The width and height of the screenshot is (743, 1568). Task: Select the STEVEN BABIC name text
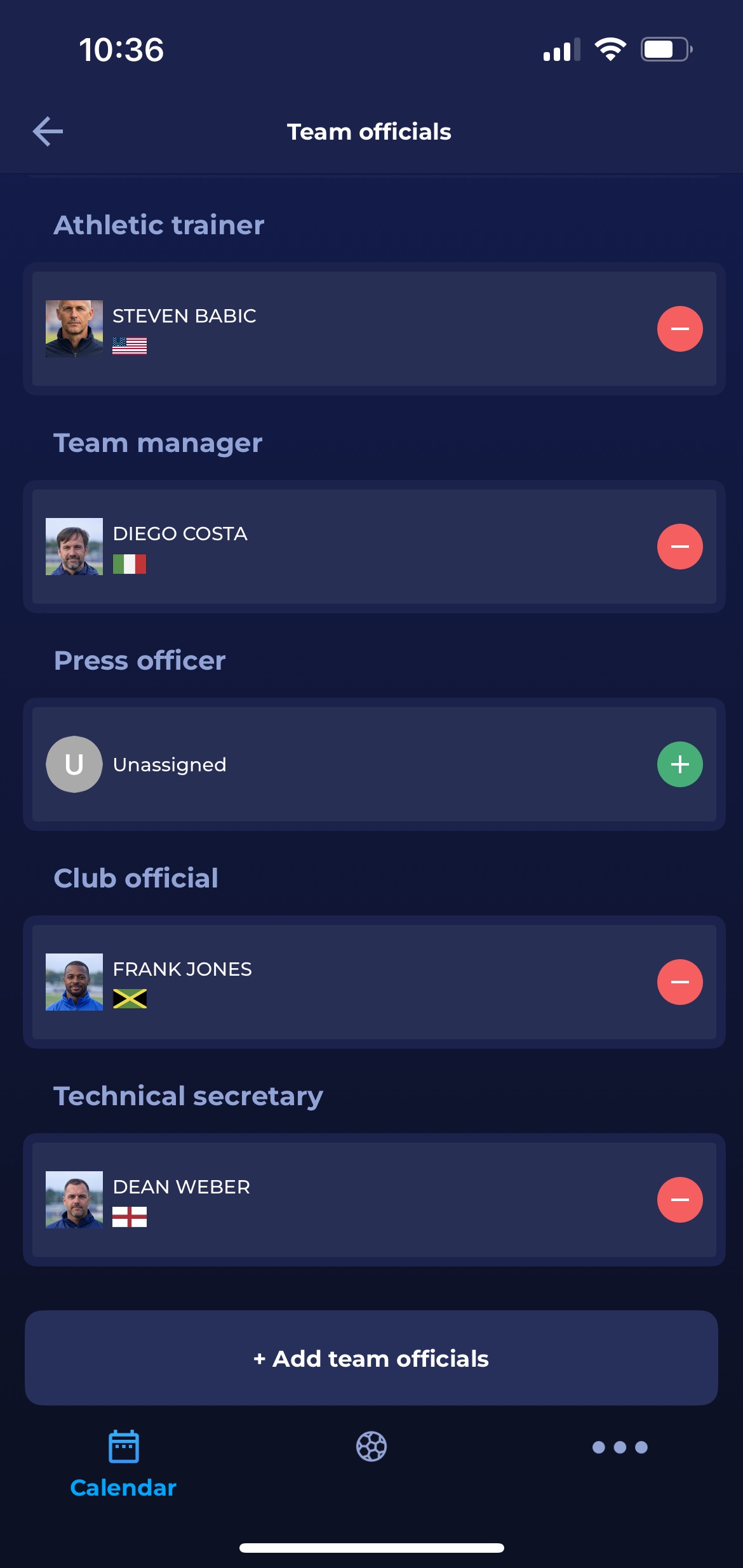185,316
